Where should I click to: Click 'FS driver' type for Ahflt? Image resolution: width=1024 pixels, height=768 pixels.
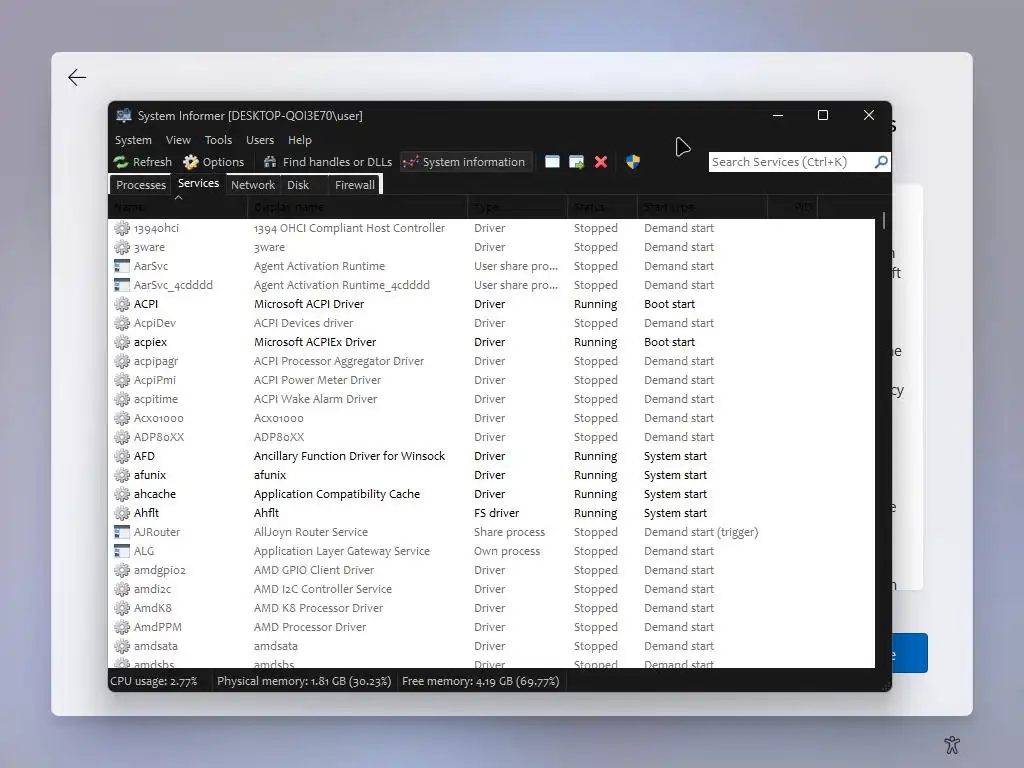pyautogui.click(x=496, y=513)
